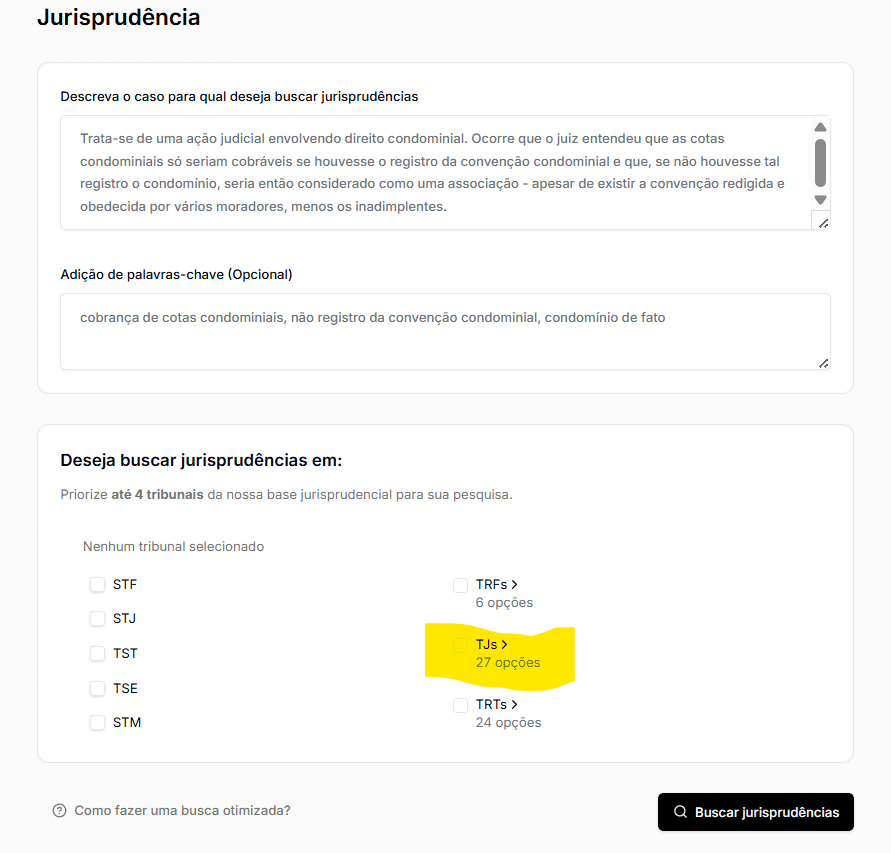891x853 pixels.
Task: Click the question mark help icon
Action: pyautogui.click(x=60, y=811)
